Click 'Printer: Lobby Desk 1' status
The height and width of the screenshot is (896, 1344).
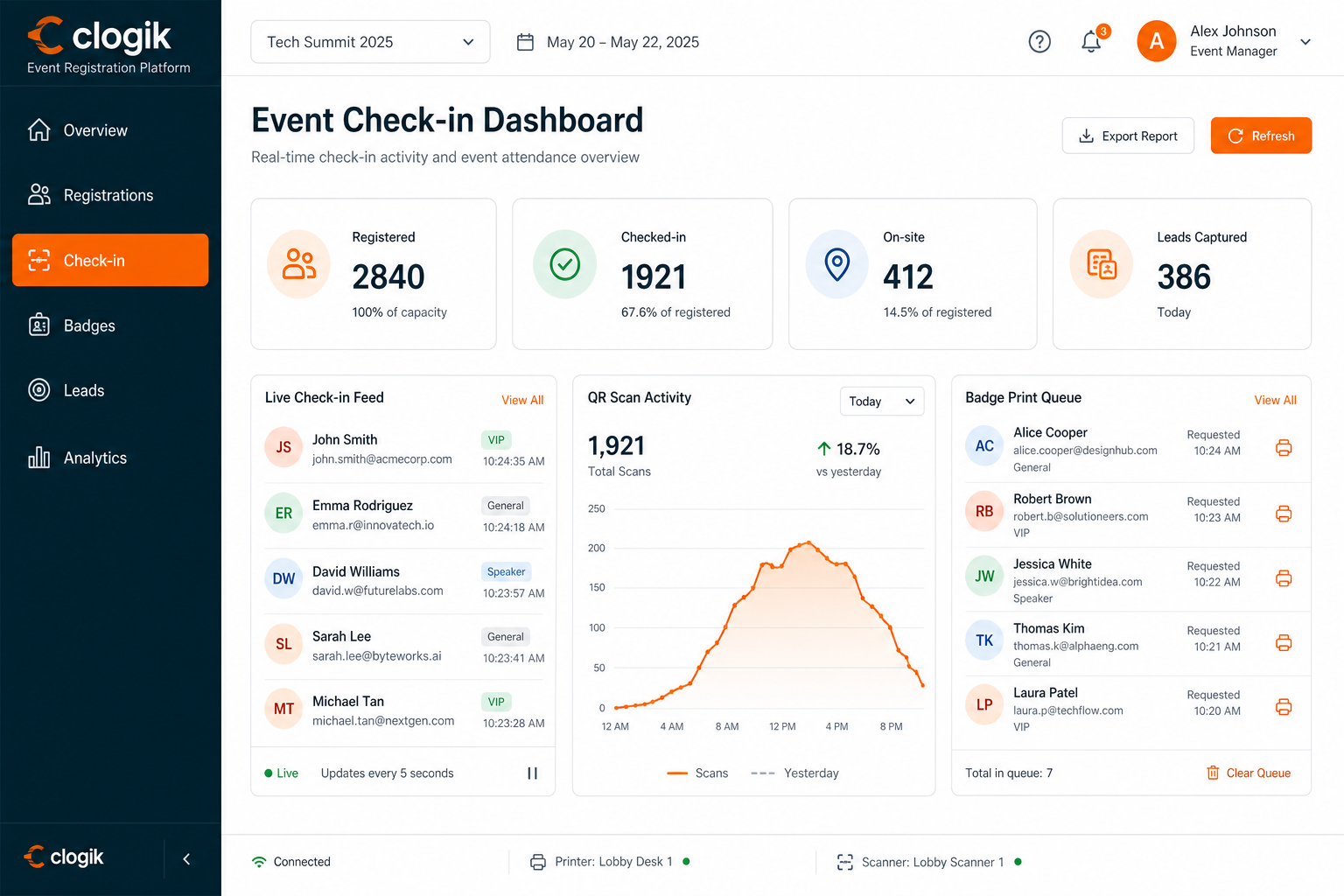click(613, 862)
